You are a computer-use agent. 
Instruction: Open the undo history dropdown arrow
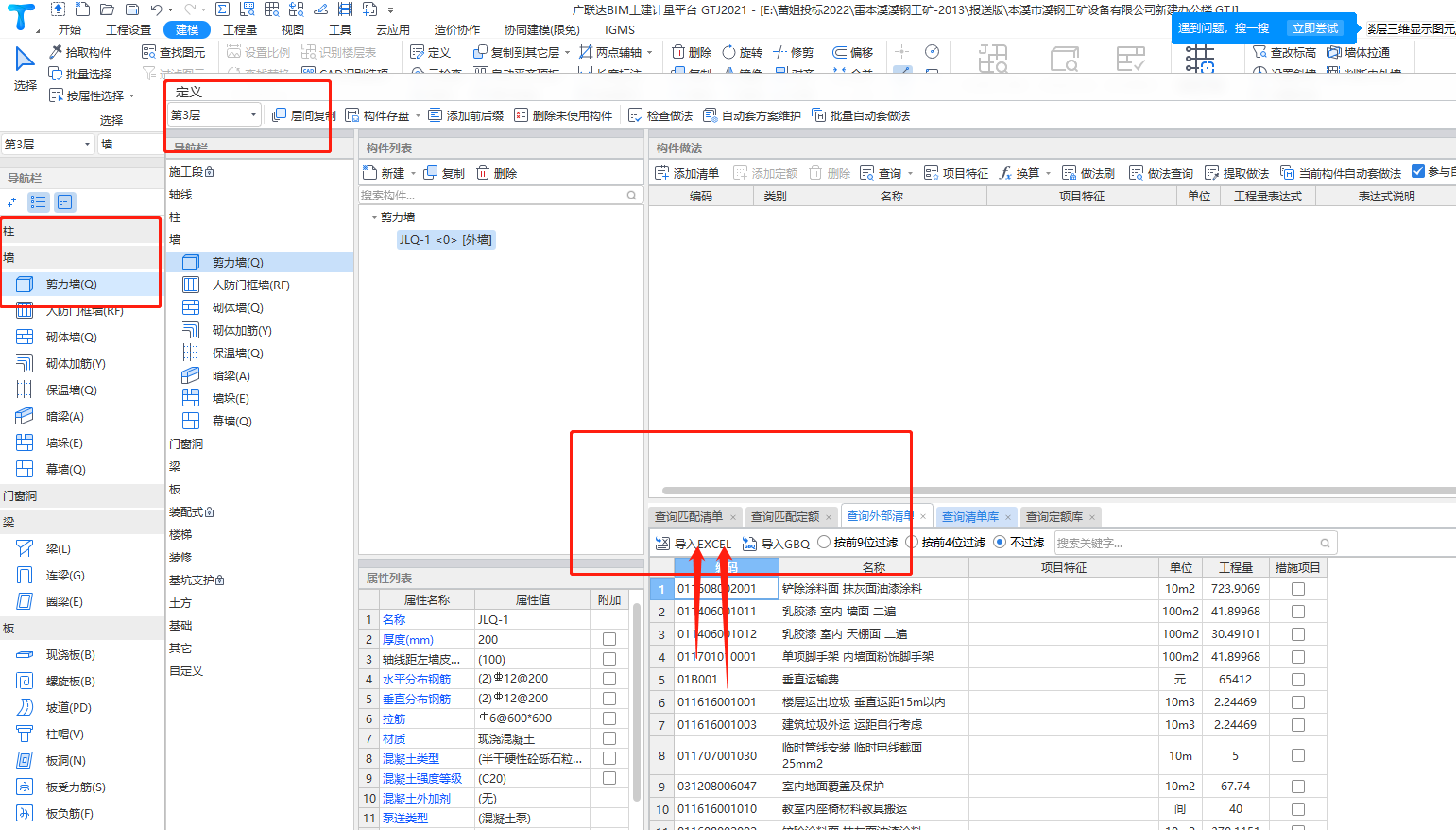pos(169,9)
